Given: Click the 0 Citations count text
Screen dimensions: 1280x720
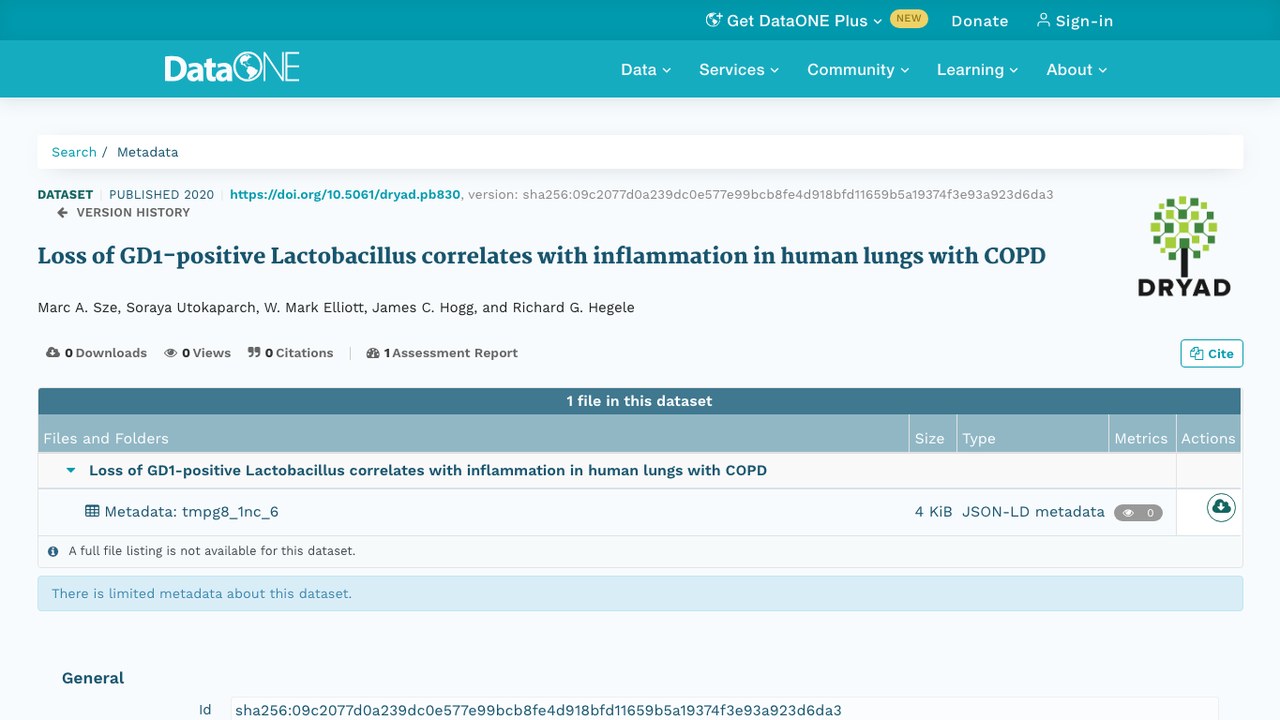Looking at the screenshot, I should tap(299, 353).
